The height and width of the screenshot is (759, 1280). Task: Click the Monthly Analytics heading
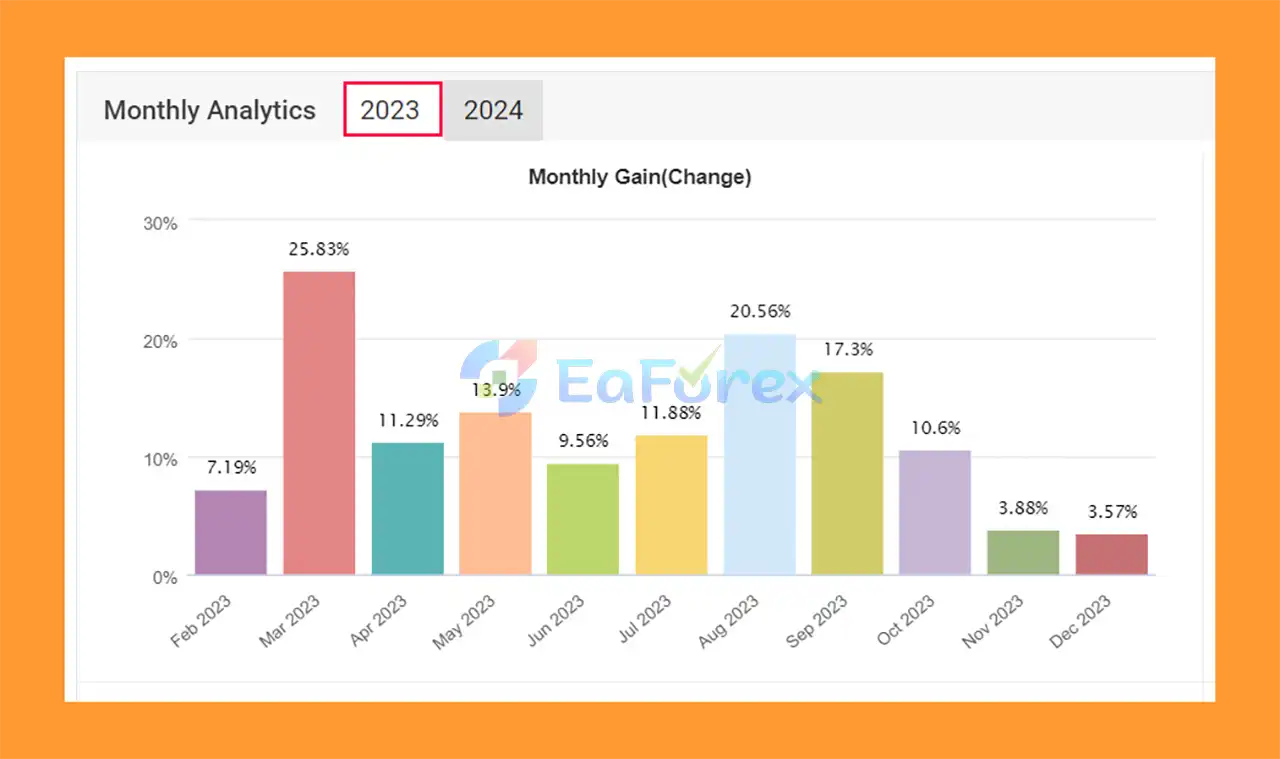click(209, 110)
